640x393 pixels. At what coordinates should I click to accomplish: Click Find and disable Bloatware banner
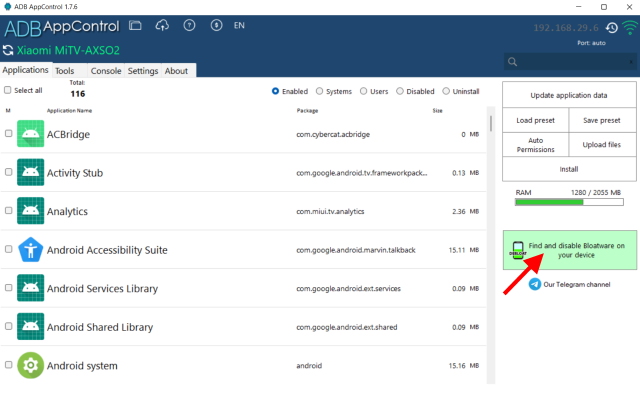point(570,250)
